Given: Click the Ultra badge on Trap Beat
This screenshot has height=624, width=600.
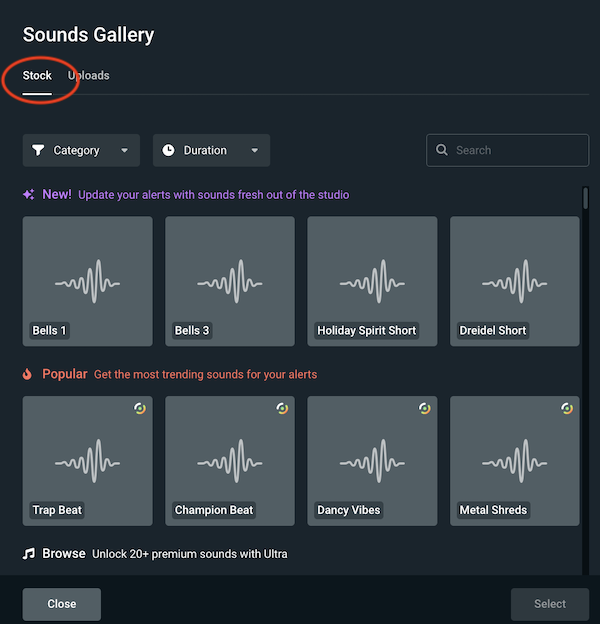Looking at the screenshot, I should click(140, 408).
